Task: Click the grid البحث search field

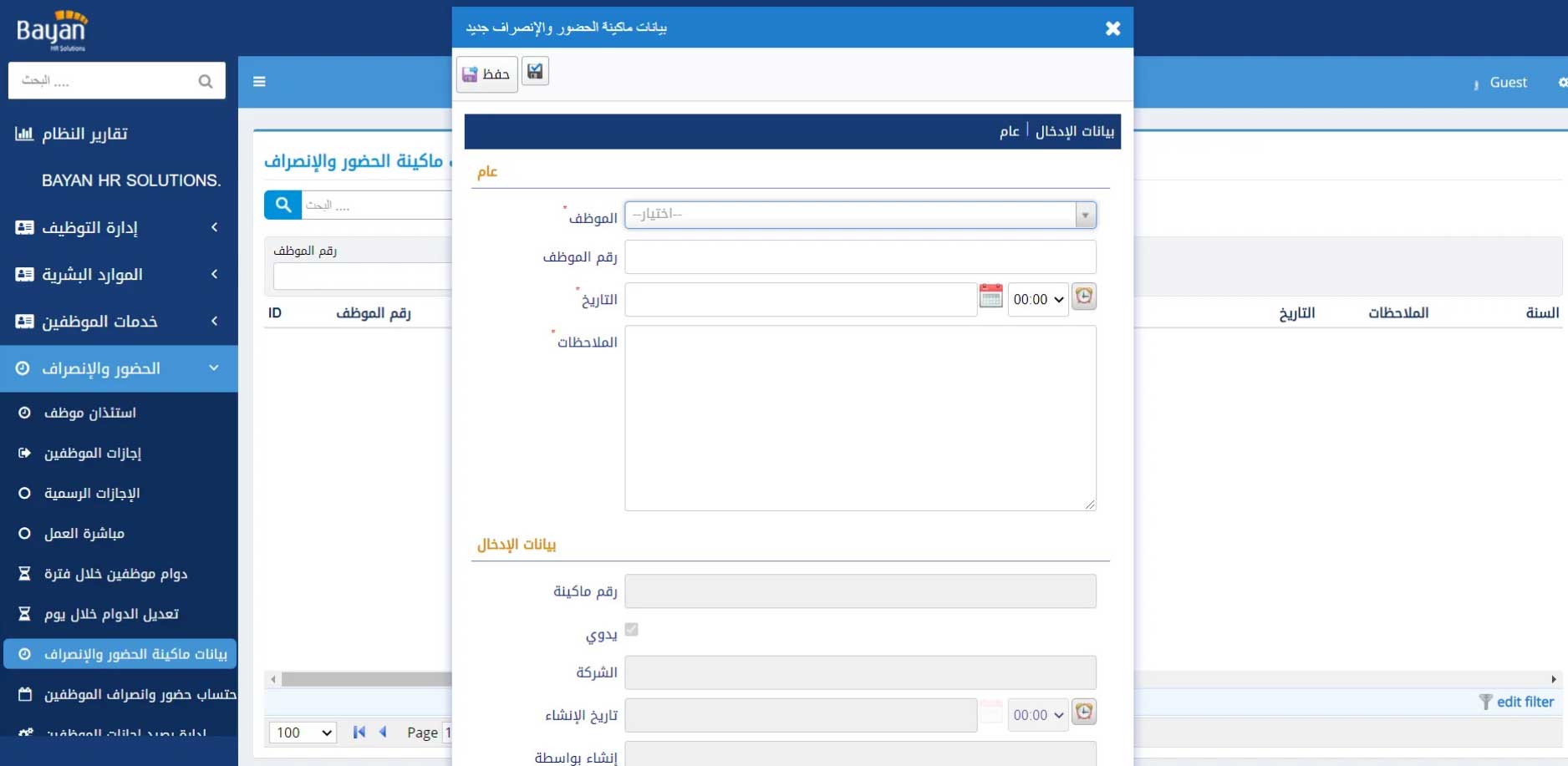Action: [376, 205]
